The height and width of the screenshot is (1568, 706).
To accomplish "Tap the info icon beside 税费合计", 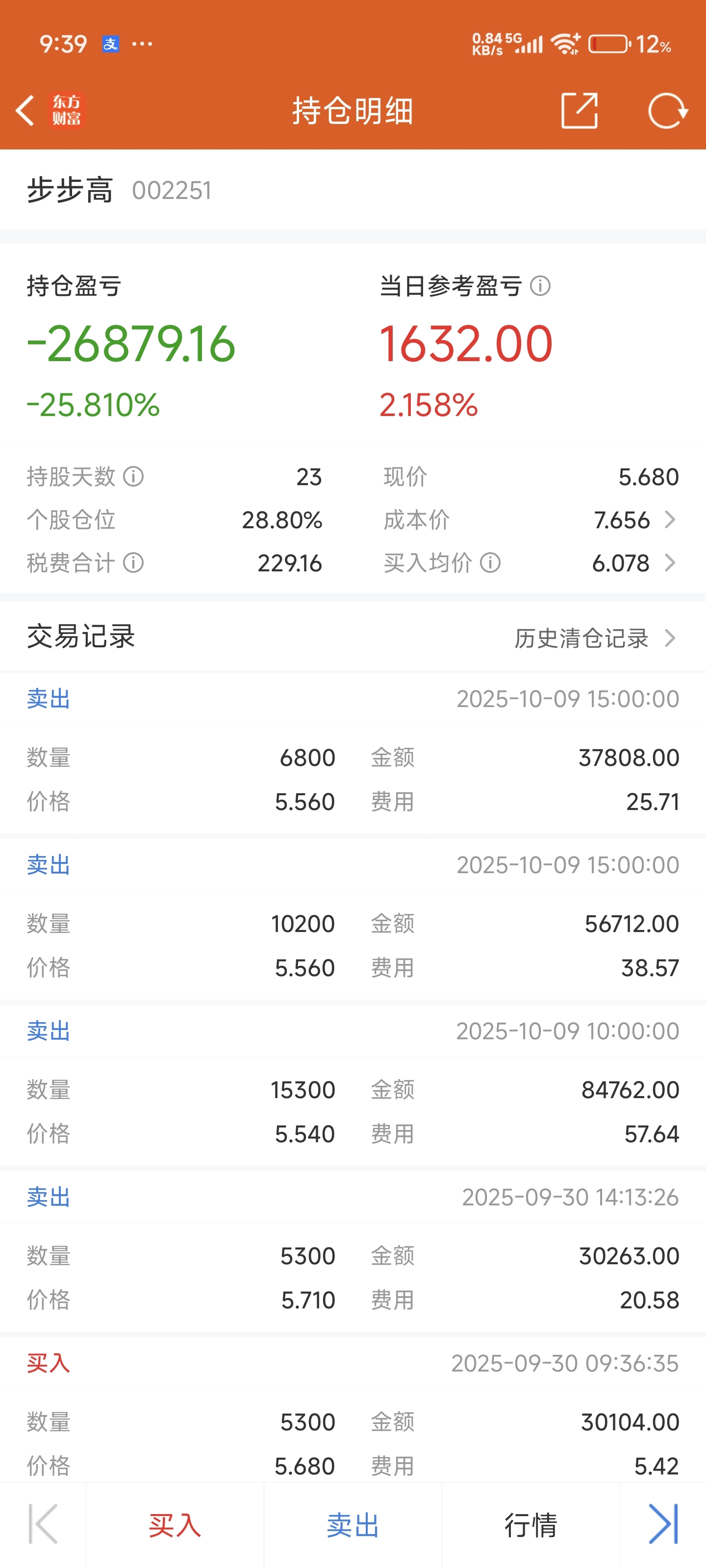I will pyautogui.click(x=133, y=563).
